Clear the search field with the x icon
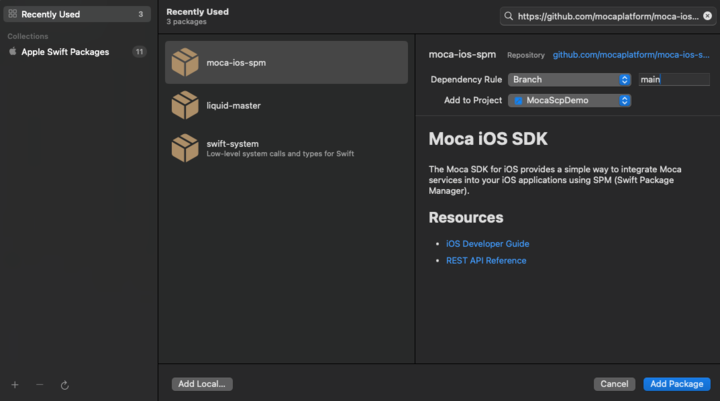This screenshot has height=401, width=720. (x=708, y=16)
